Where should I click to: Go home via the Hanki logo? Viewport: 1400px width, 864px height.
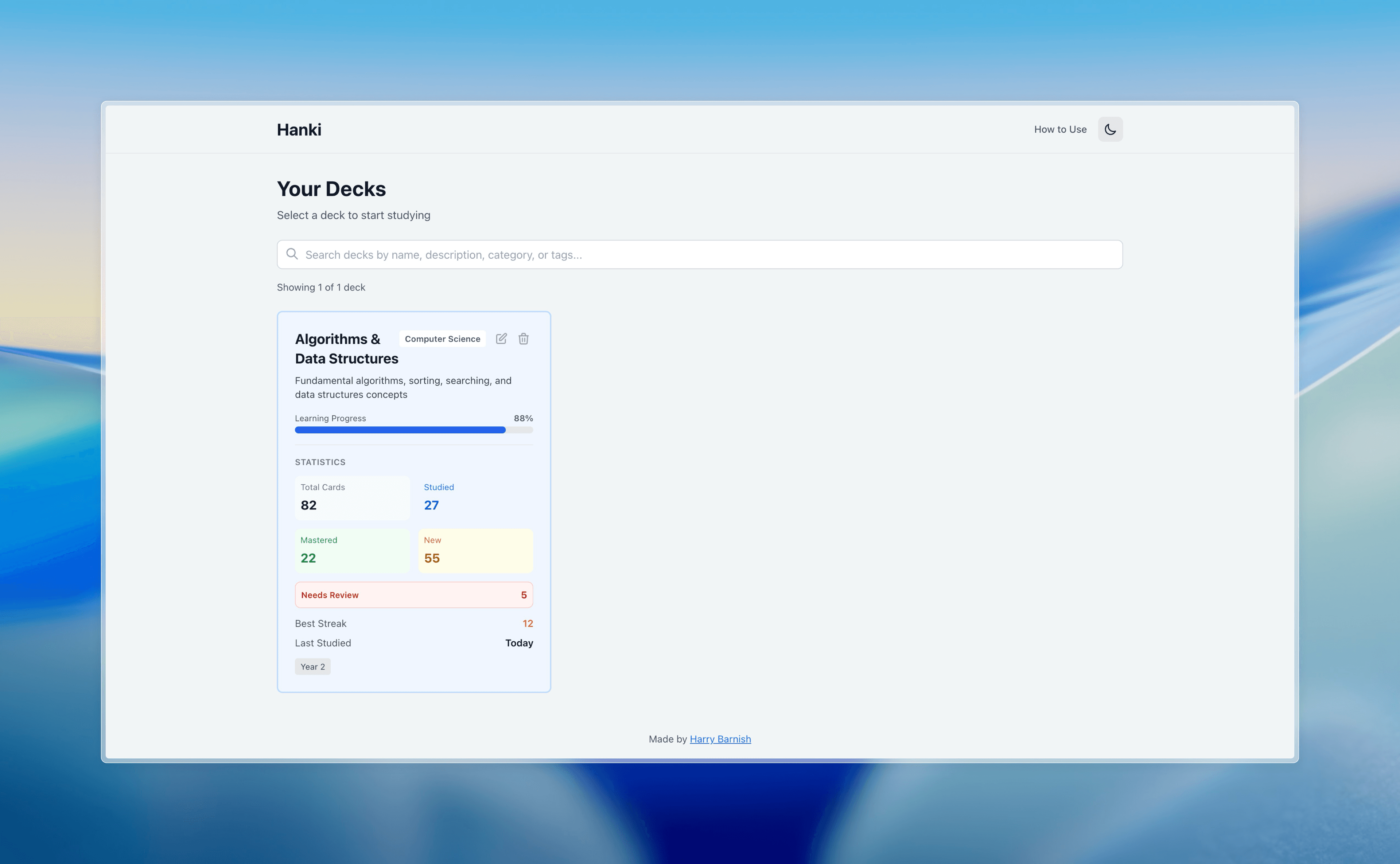click(x=299, y=130)
